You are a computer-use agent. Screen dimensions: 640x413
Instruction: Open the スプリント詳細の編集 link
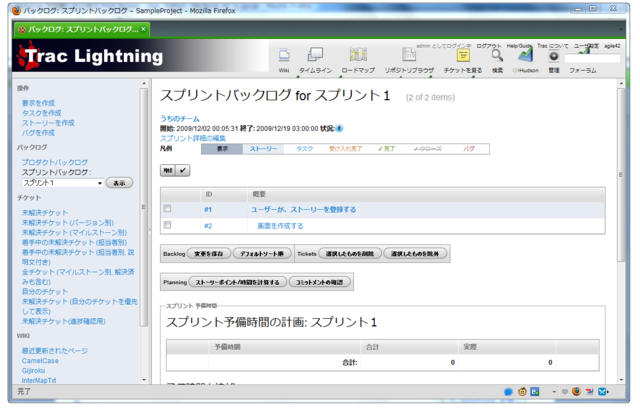coord(193,138)
